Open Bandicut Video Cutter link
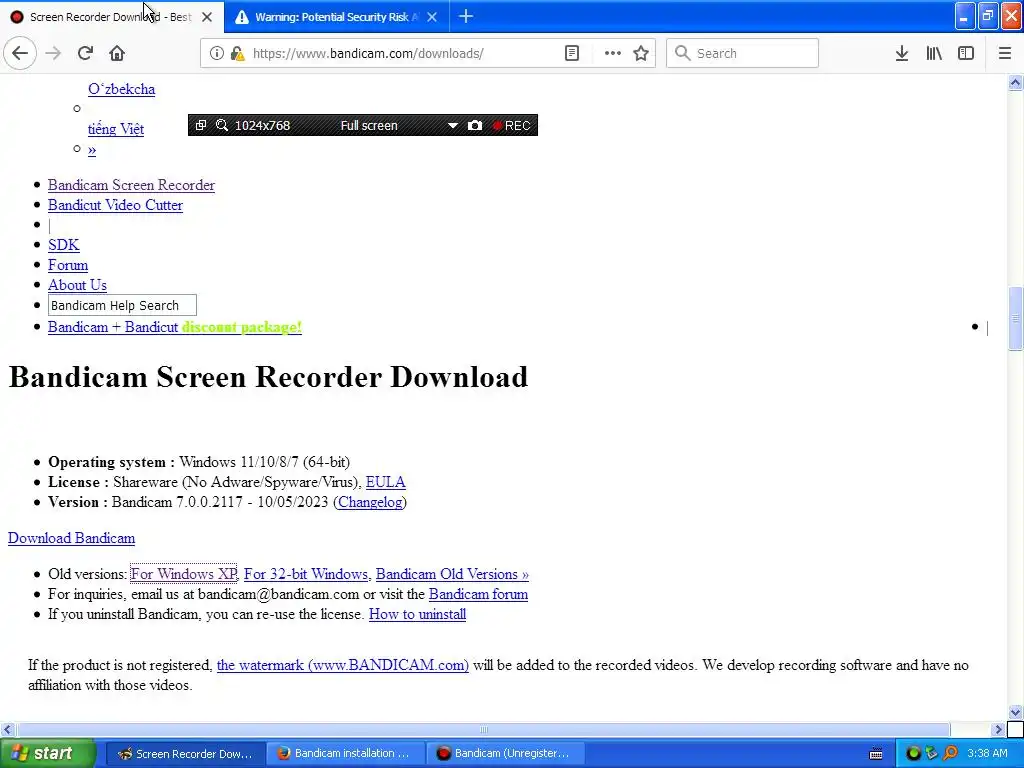 coord(115,205)
